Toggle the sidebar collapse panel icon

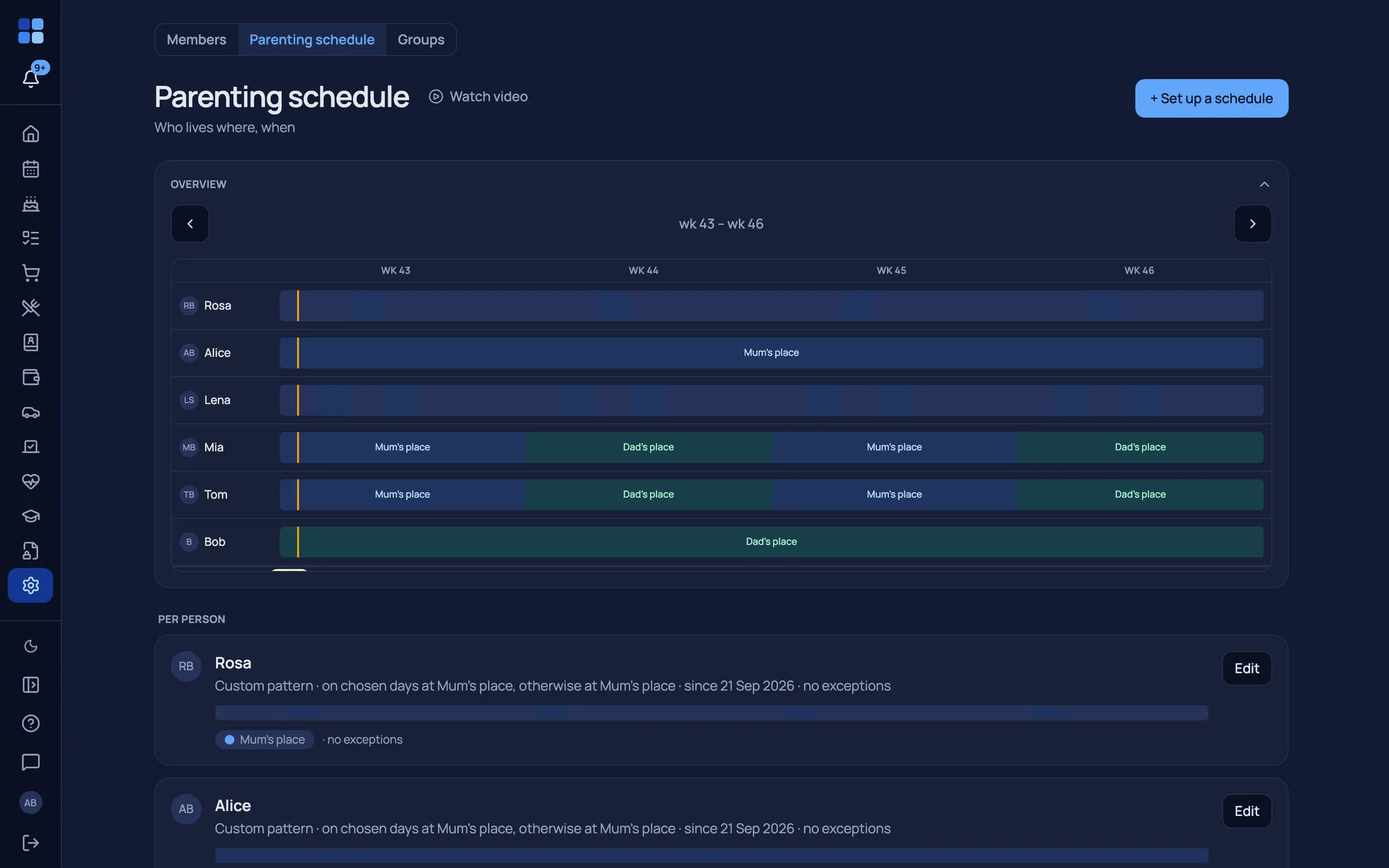tap(31, 685)
